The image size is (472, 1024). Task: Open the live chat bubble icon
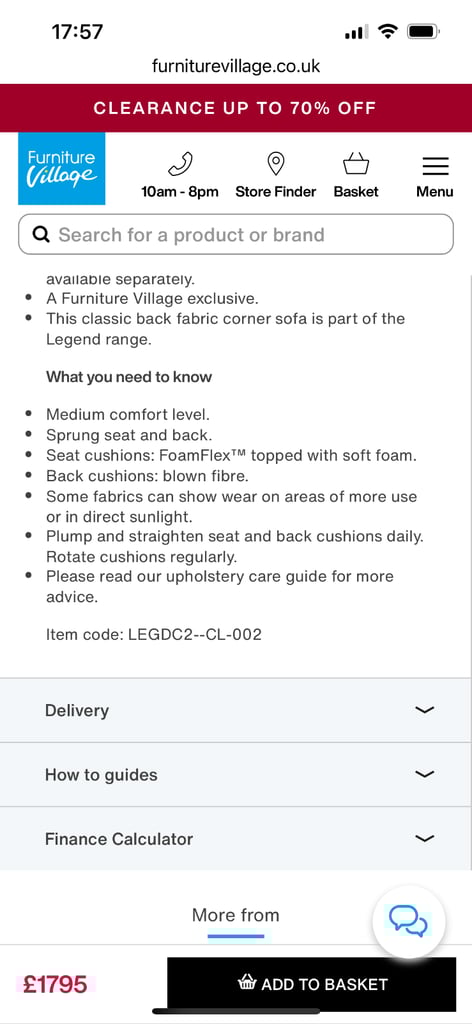pos(408,921)
